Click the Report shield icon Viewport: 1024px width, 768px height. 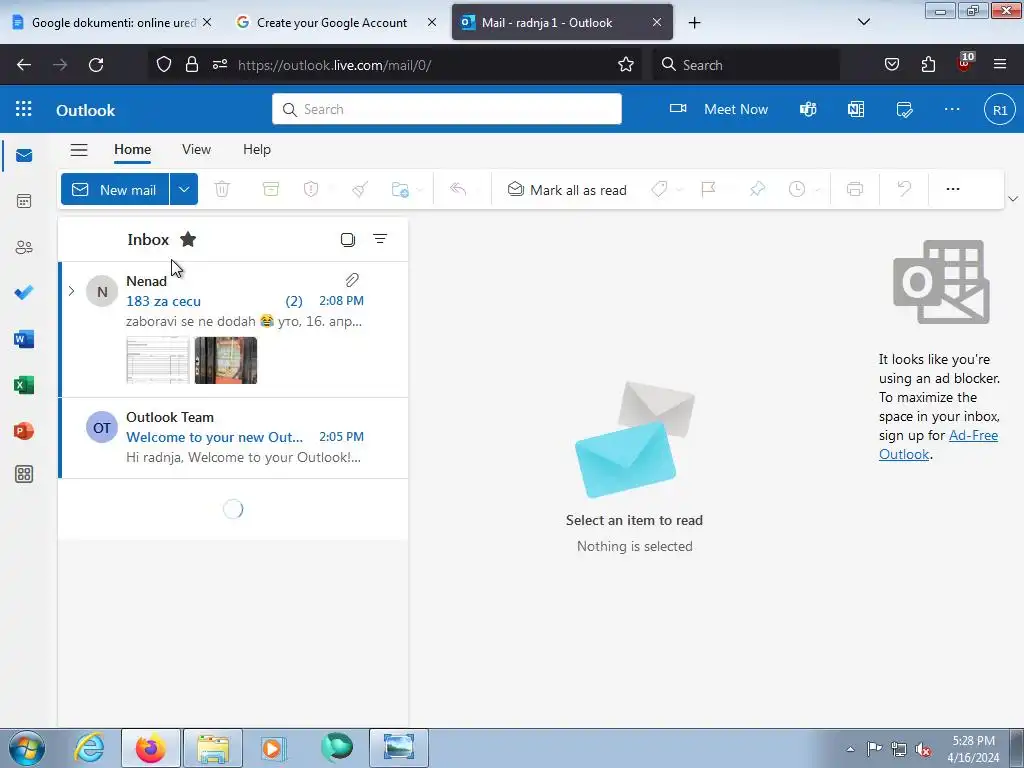tap(311, 189)
